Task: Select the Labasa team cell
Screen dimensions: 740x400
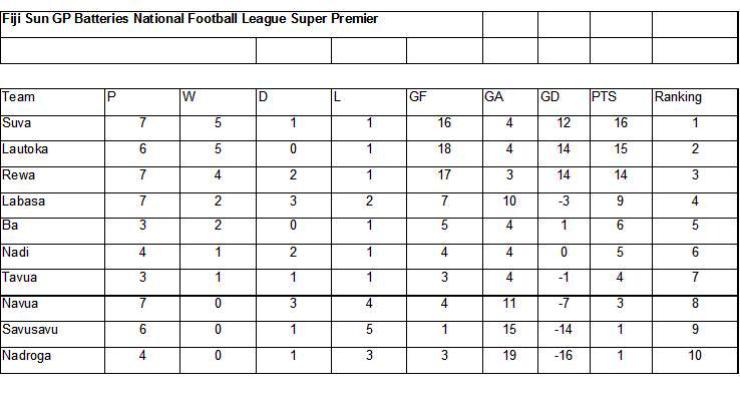Action: (52, 205)
